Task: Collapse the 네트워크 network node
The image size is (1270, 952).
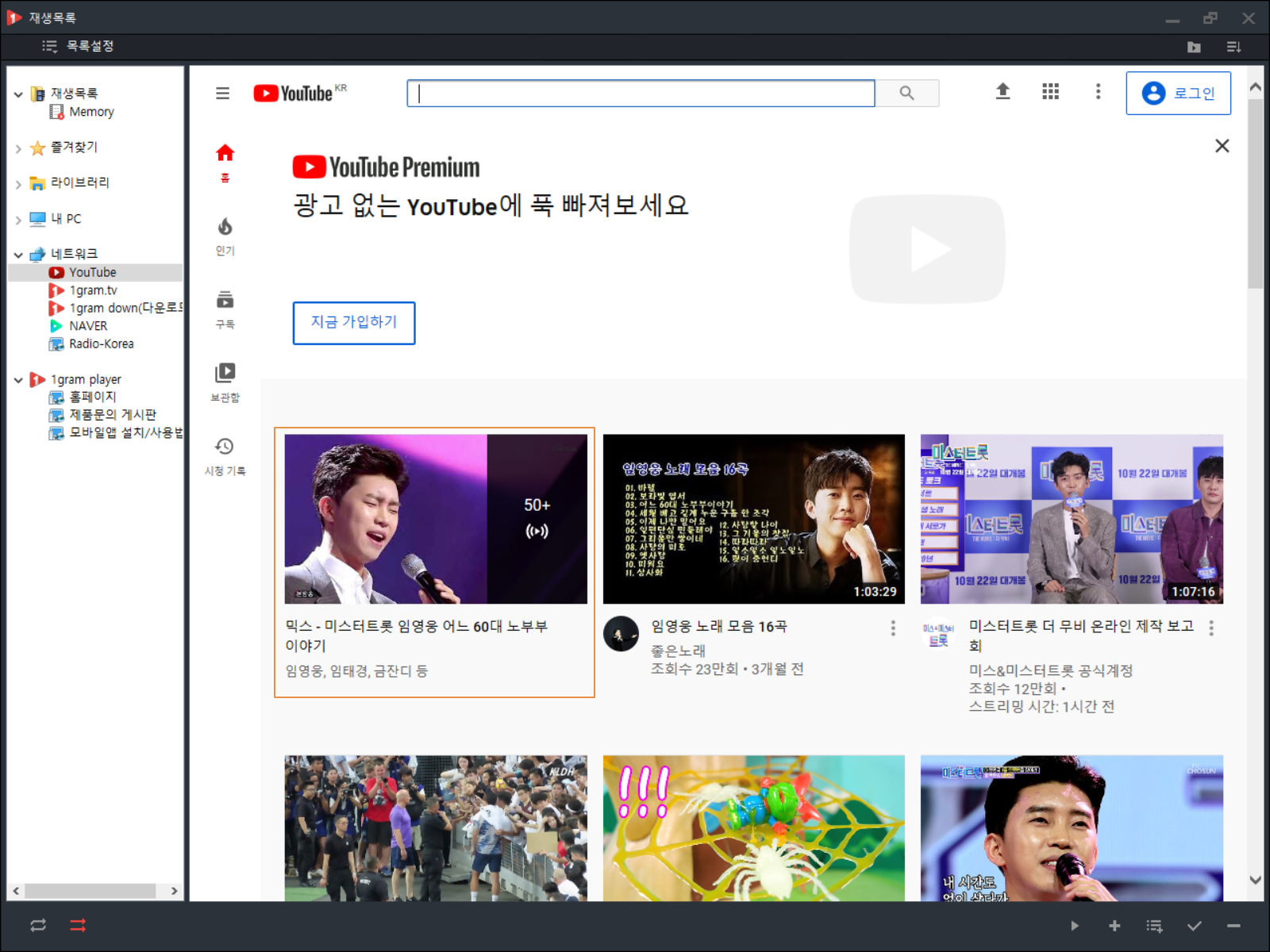Action: pyautogui.click(x=18, y=255)
